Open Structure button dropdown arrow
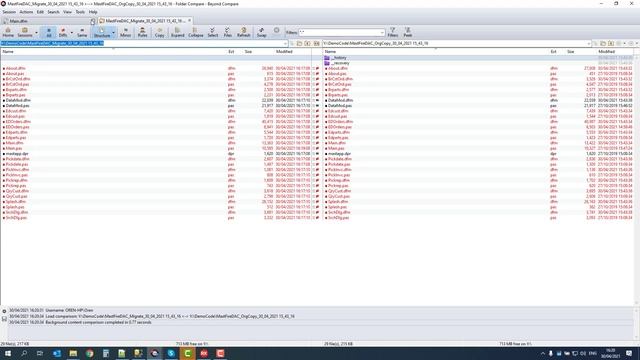 [x=113, y=33]
